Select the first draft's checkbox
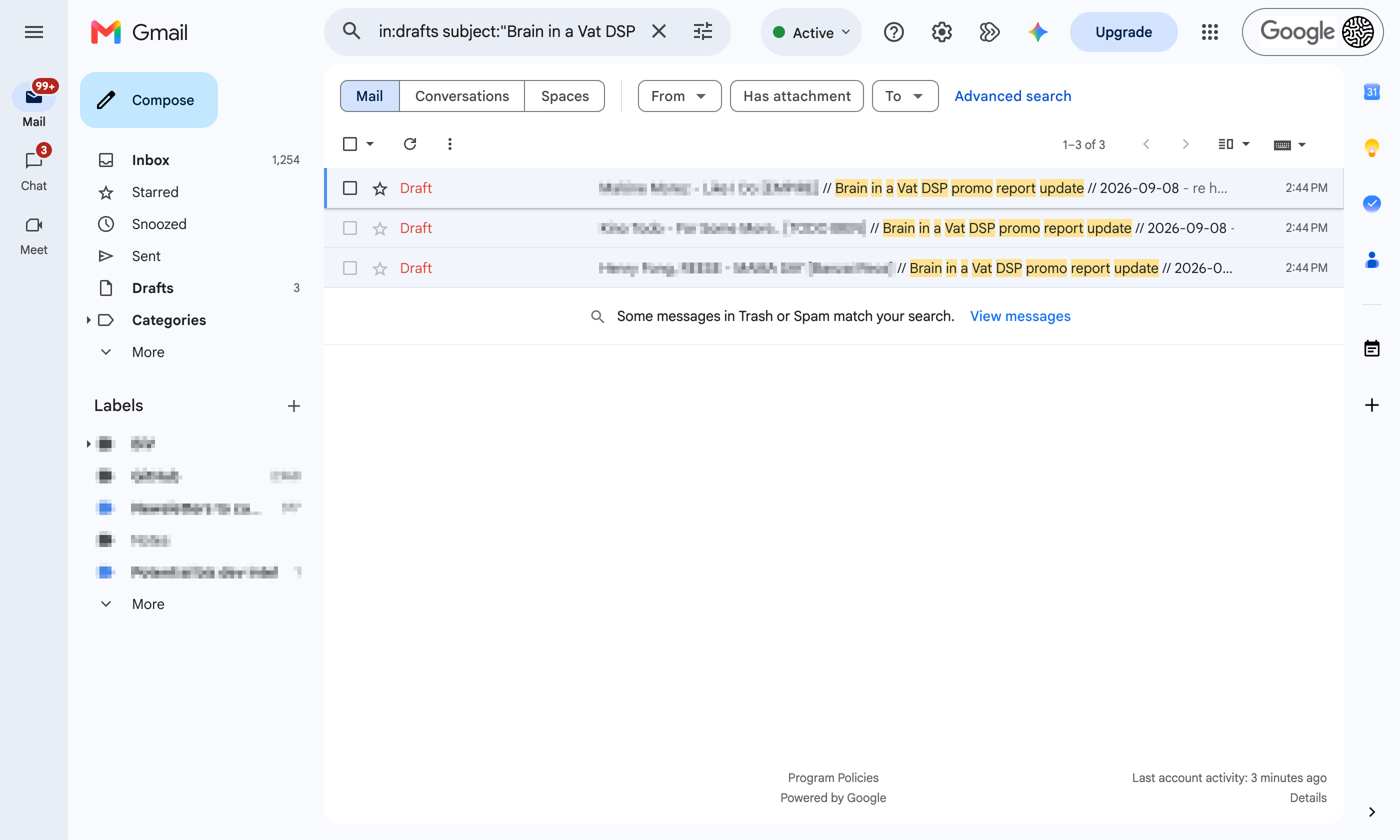 click(x=349, y=188)
